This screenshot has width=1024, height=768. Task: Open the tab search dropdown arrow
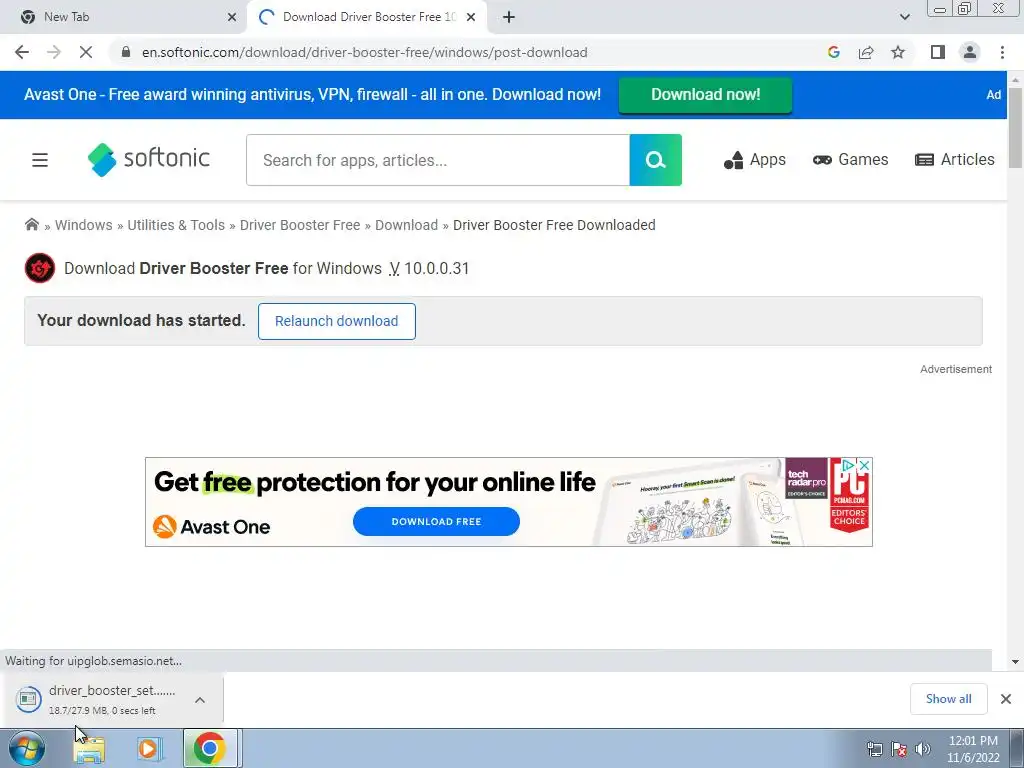tap(904, 17)
